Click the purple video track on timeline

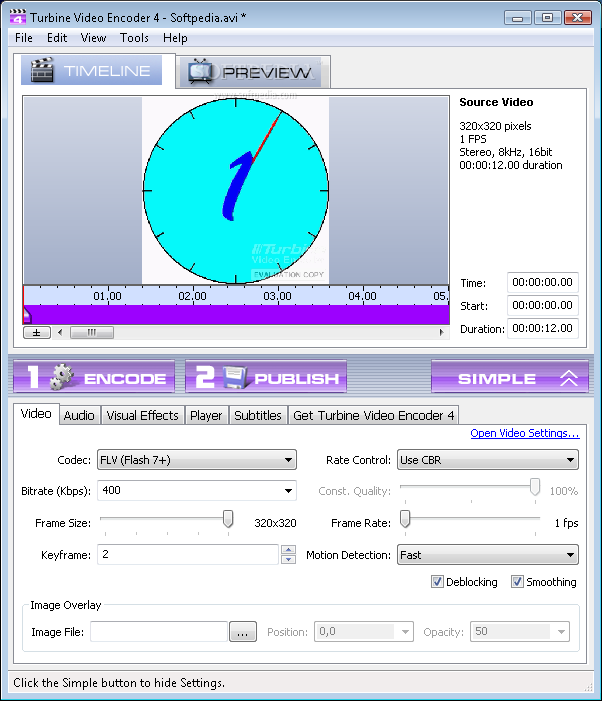236,315
